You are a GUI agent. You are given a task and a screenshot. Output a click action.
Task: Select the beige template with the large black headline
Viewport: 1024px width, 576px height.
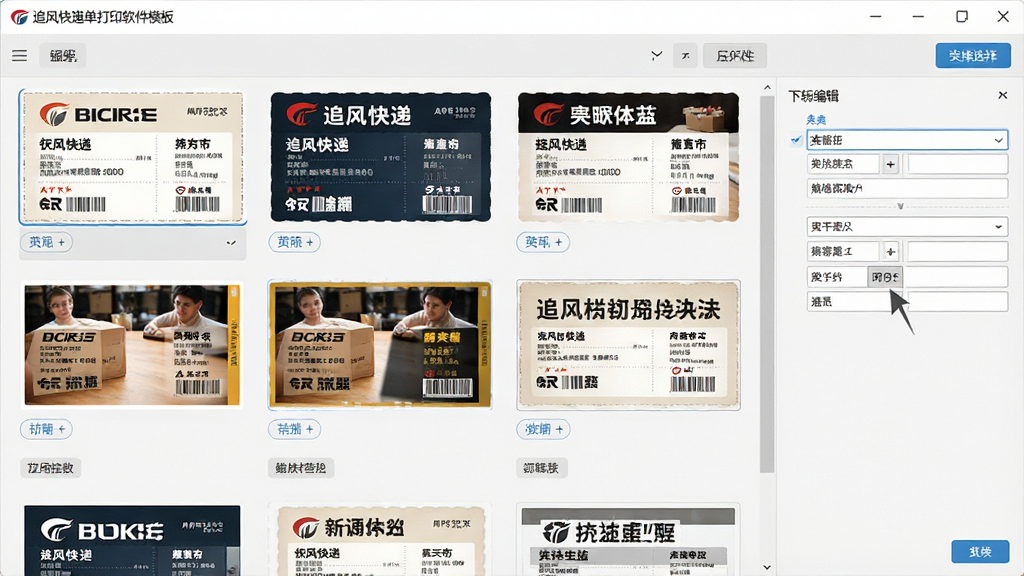(628, 345)
